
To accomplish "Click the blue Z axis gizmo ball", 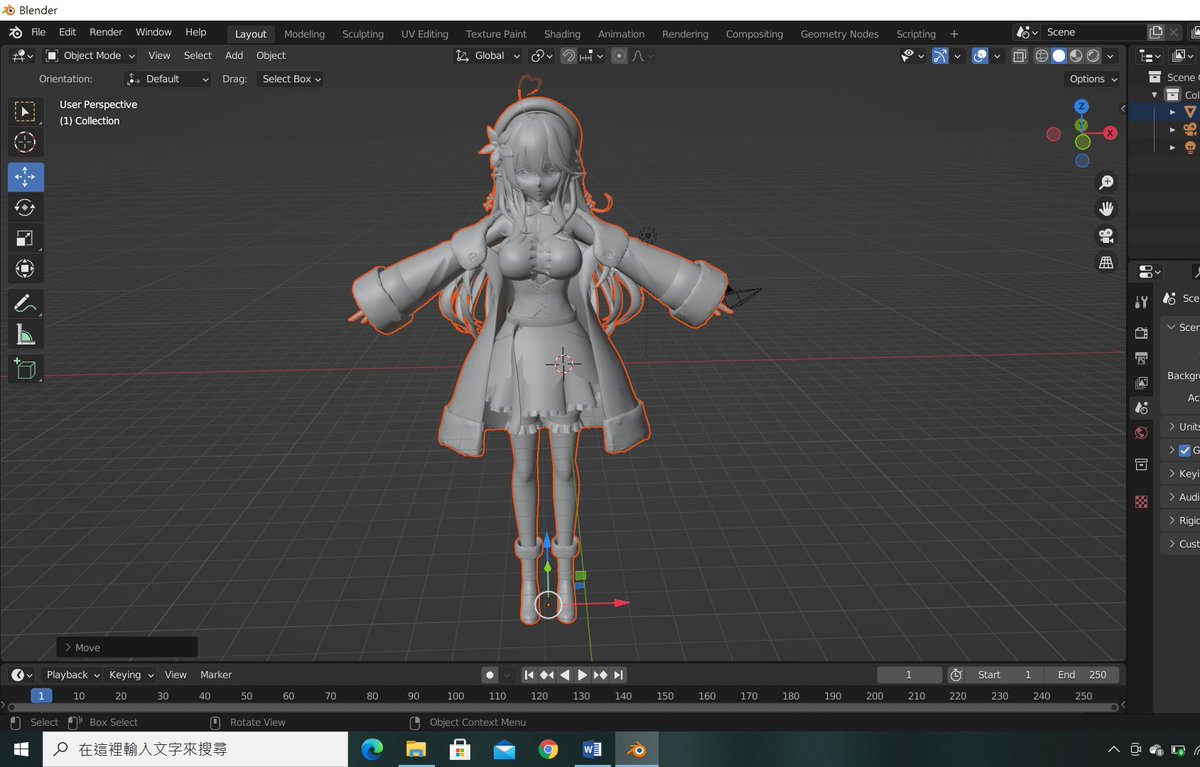I will point(1081,106).
